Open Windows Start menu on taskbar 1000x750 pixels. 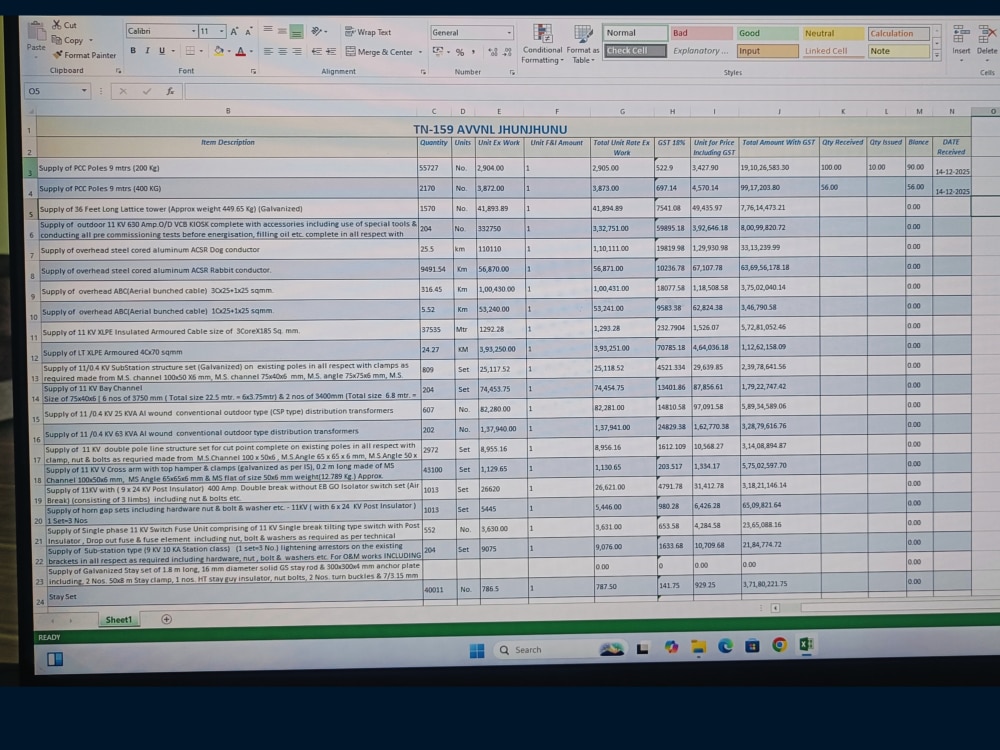(477, 651)
